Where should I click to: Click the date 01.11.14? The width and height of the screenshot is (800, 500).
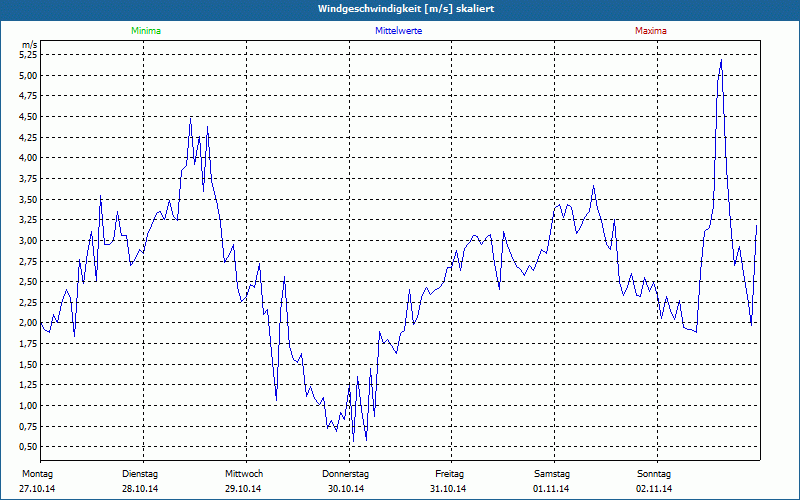[551, 489]
